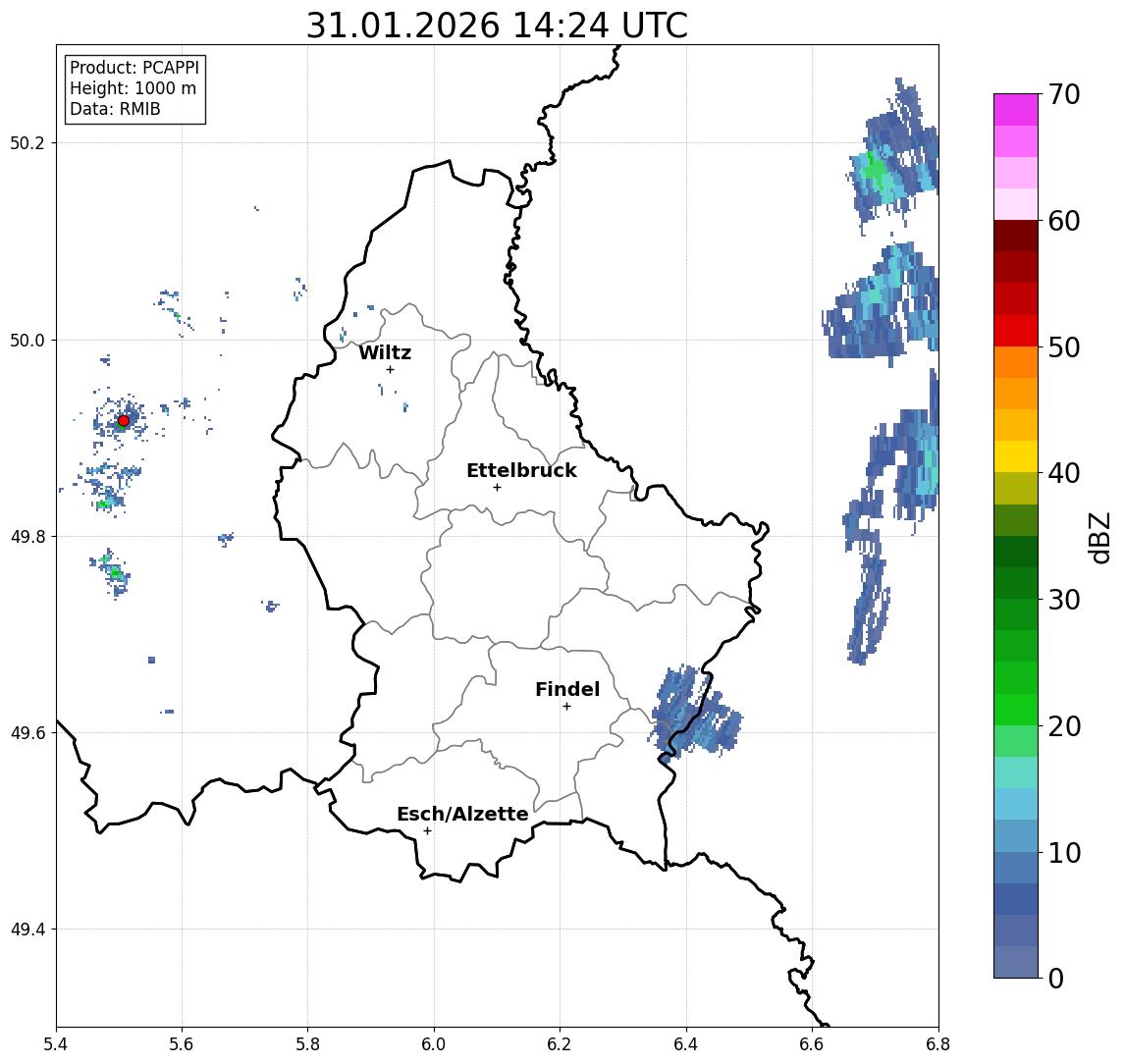Screen dimensions: 1124x1064
Task: Click the longitude label 6.2
Action: pos(560,1044)
